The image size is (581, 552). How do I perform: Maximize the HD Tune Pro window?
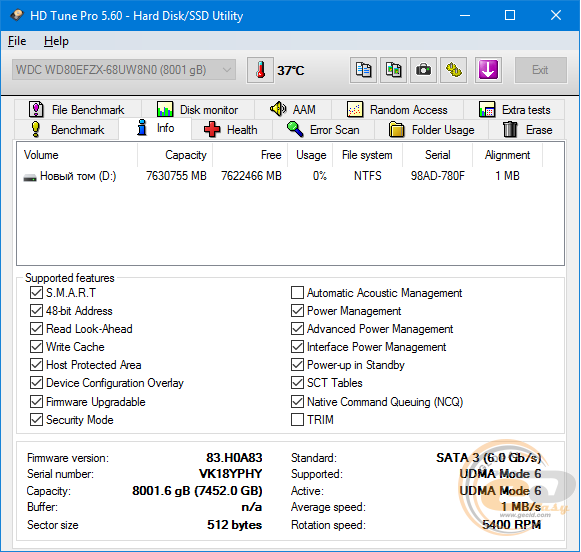coord(510,15)
